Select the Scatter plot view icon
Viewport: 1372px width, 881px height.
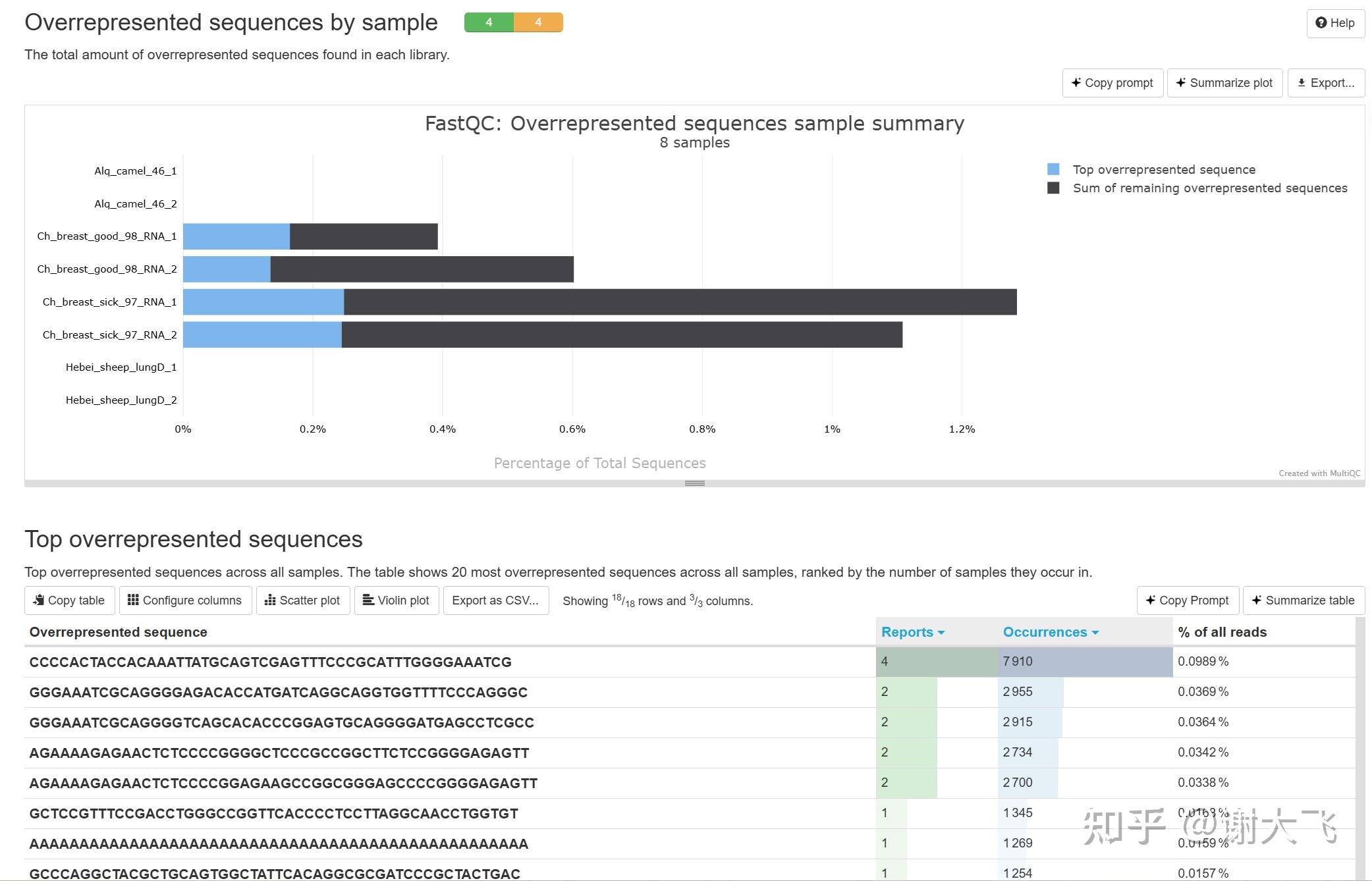pos(271,600)
